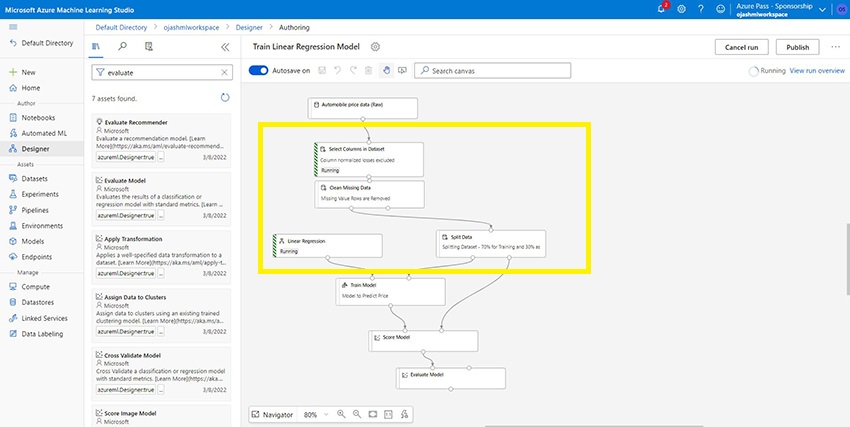Click the auto layout icon
This screenshot has width=850, height=427.
tap(404, 414)
